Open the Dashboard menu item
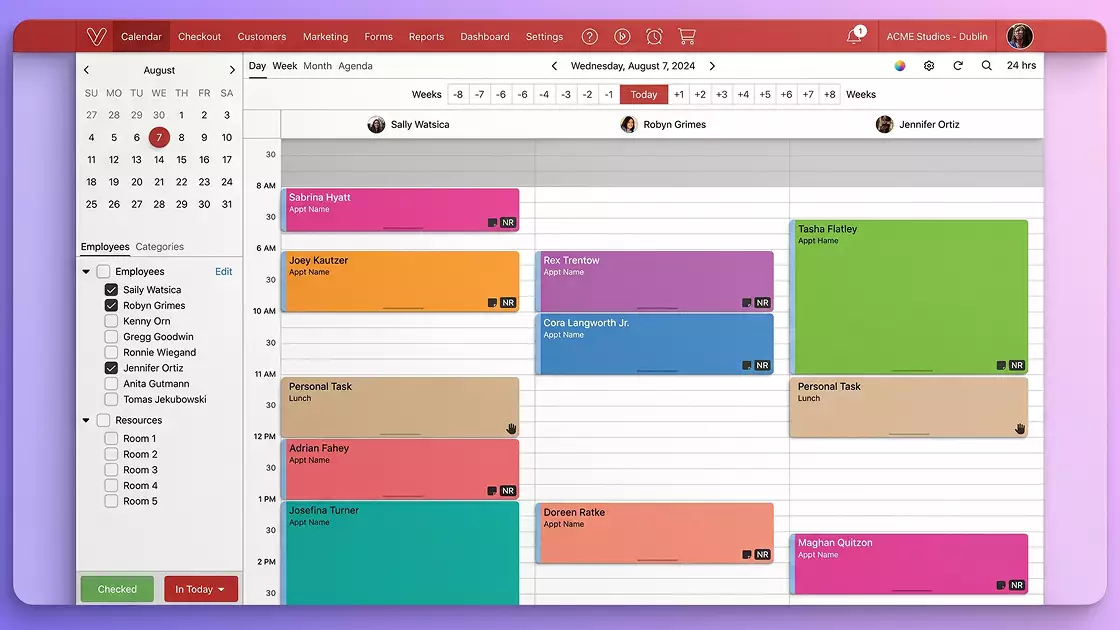The image size is (1120, 630). coord(484,36)
